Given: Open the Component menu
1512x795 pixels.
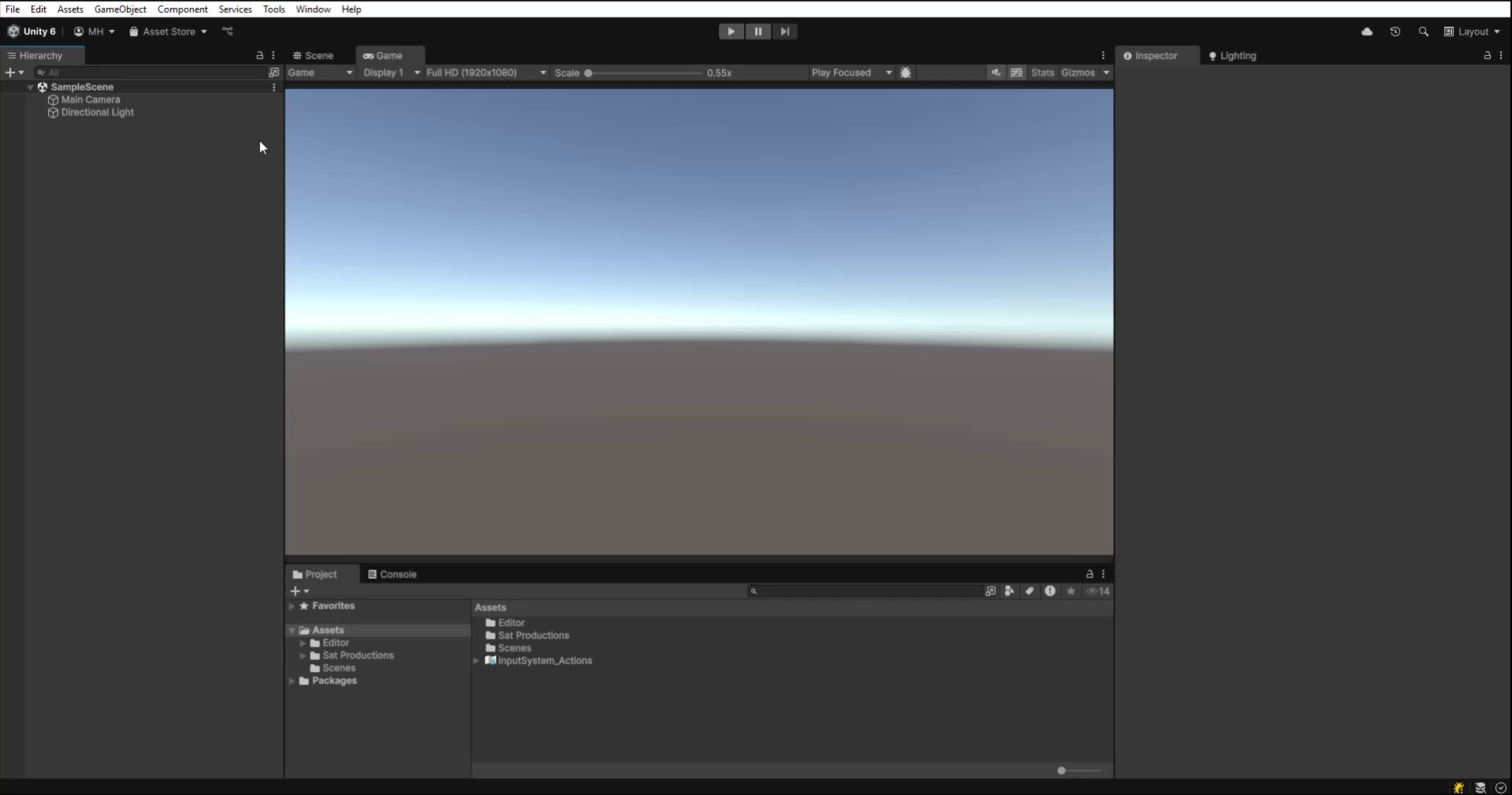Looking at the screenshot, I should coord(182,9).
